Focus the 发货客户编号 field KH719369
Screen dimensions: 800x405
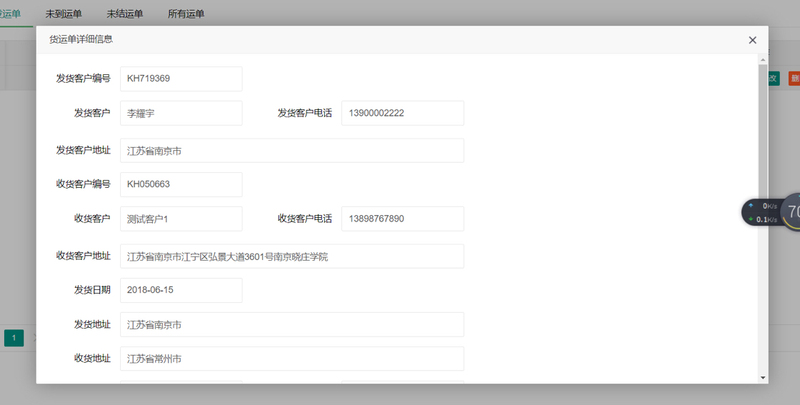tap(181, 79)
